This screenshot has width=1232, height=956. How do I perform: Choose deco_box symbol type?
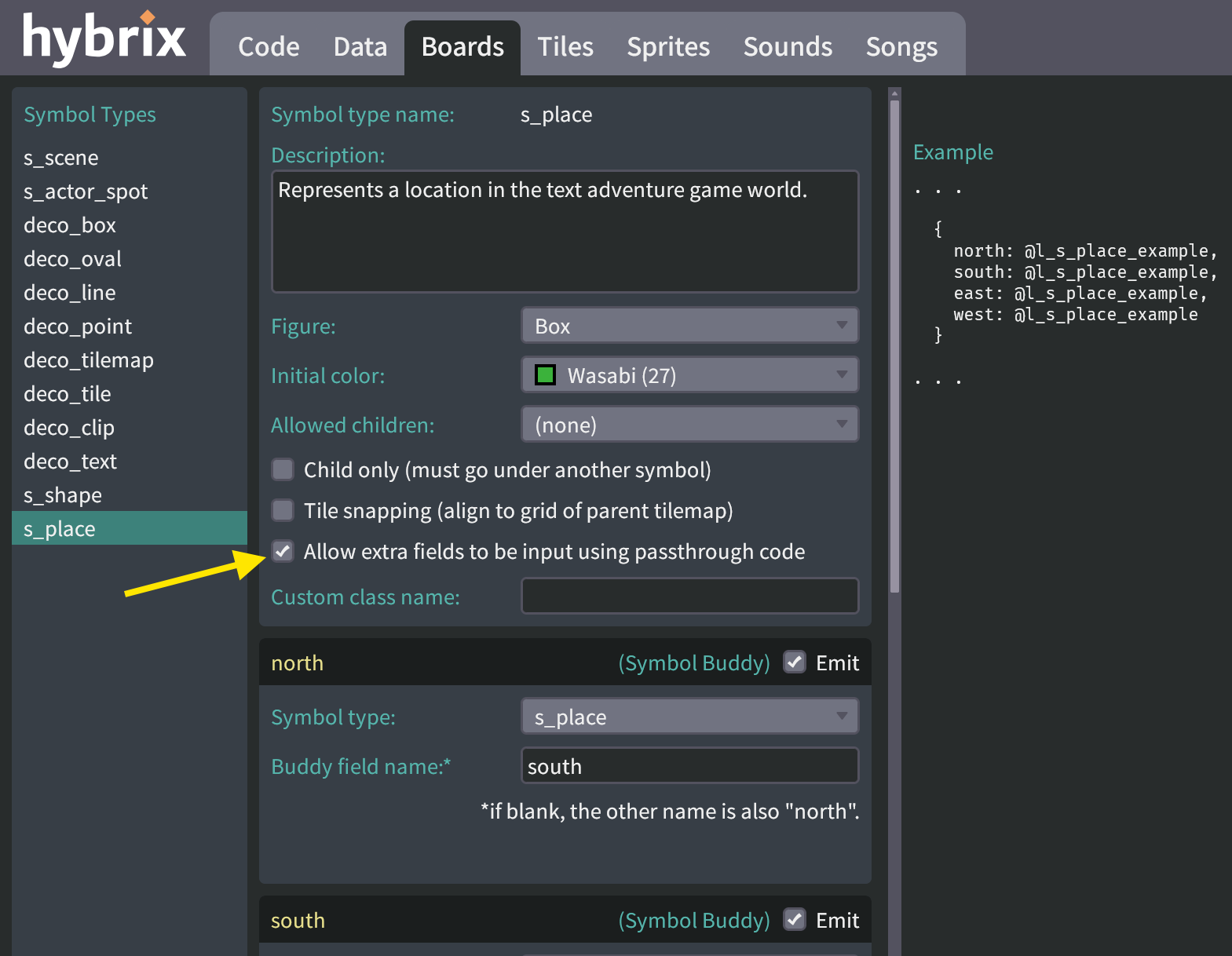130,225
